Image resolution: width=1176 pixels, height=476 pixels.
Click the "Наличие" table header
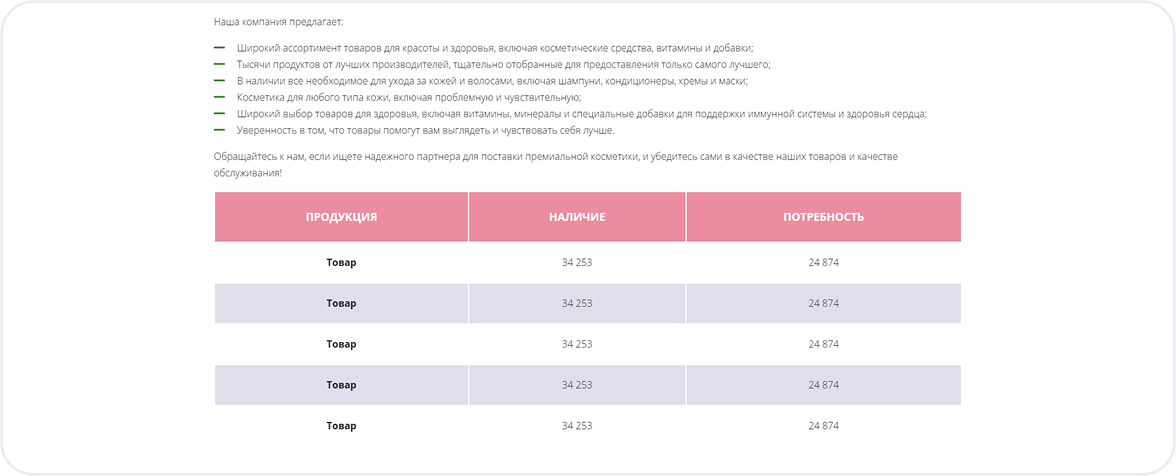577,217
